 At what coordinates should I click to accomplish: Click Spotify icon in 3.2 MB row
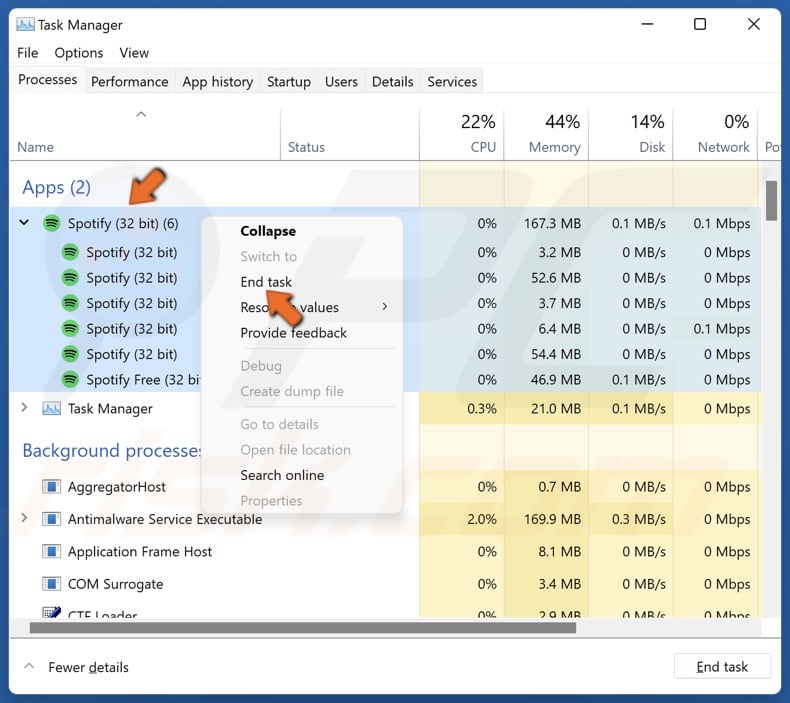click(70, 252)
